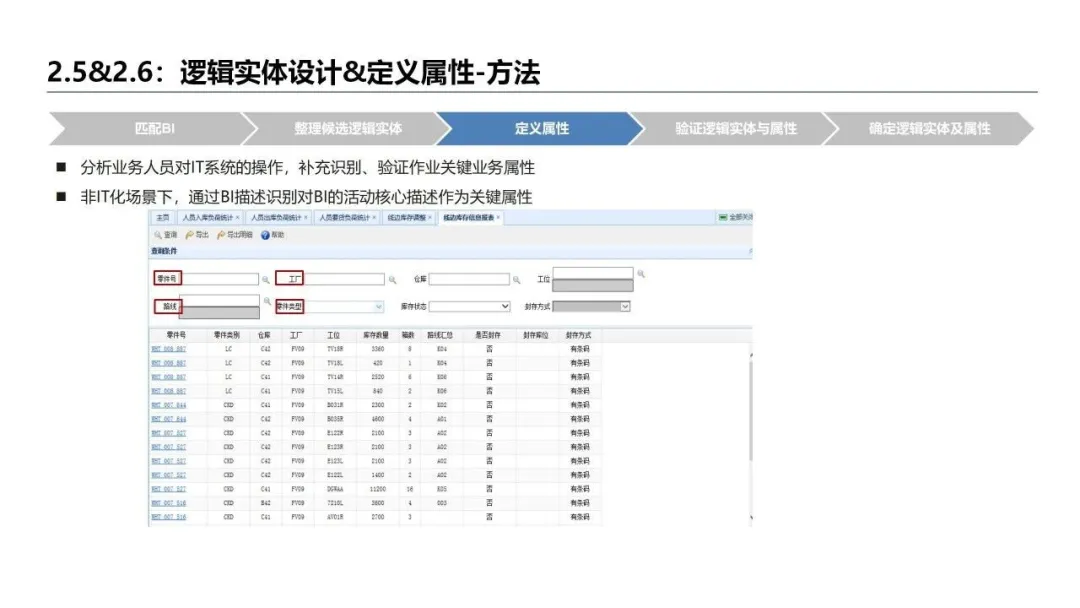Click into the 零件号 input field
Screen dimensions: 1080x608
tap(220, 280)
